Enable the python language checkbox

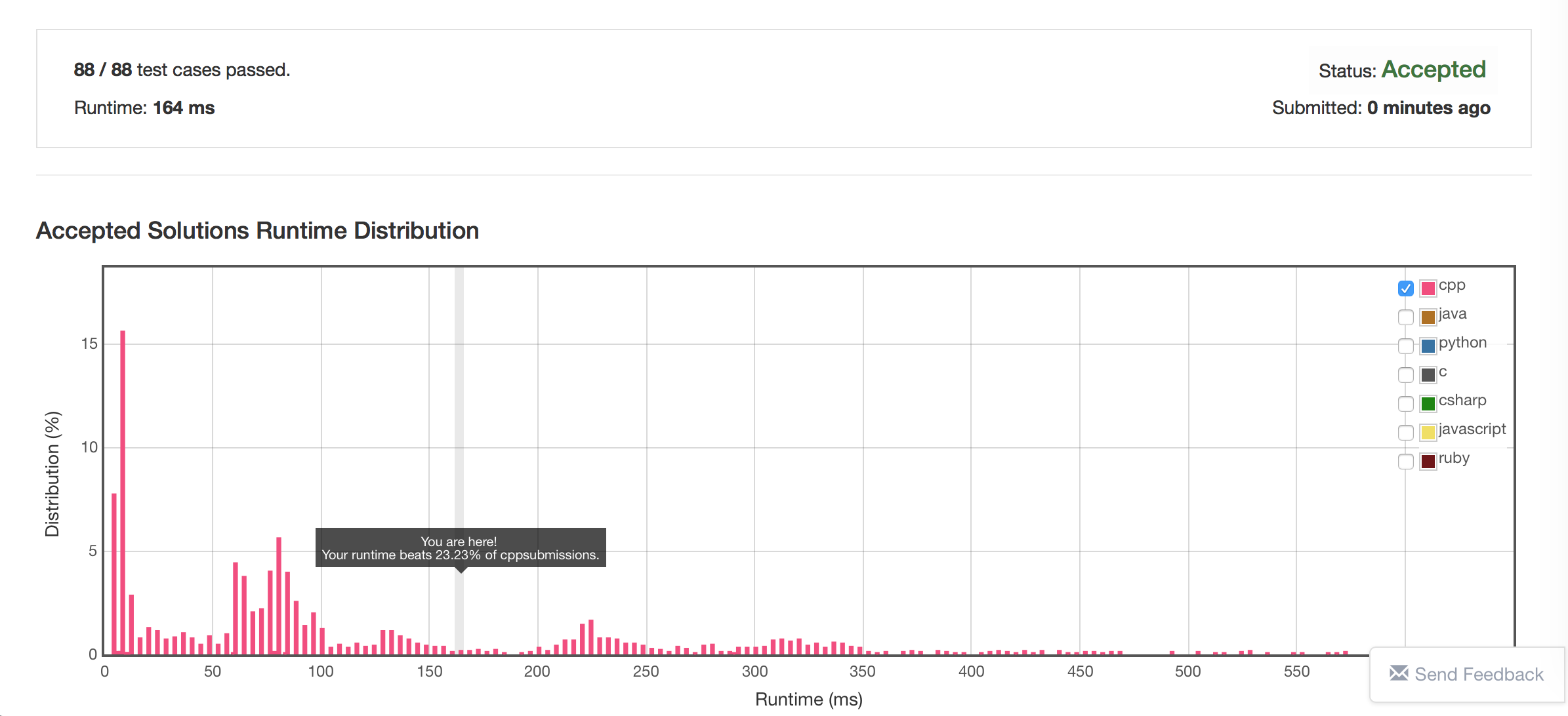[x=1405, y=346]
